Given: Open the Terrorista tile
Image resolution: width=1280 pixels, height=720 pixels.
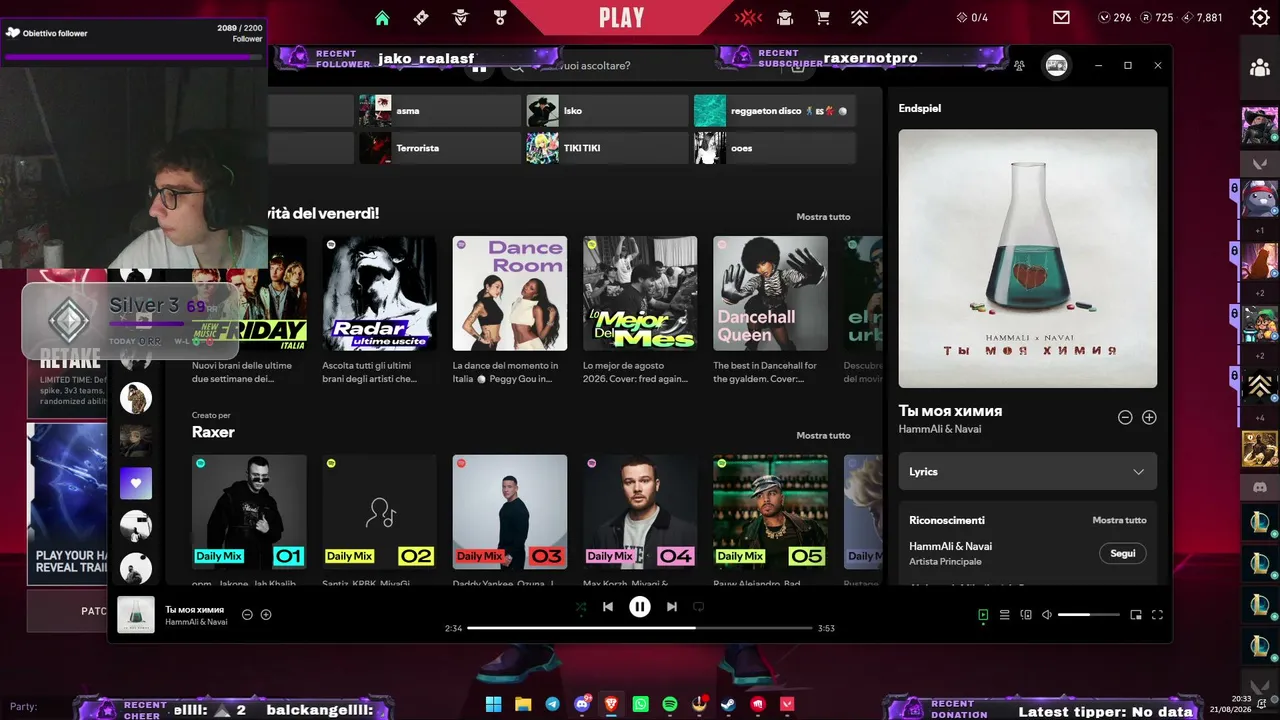Looking at the screenshot, I should 439,148.
